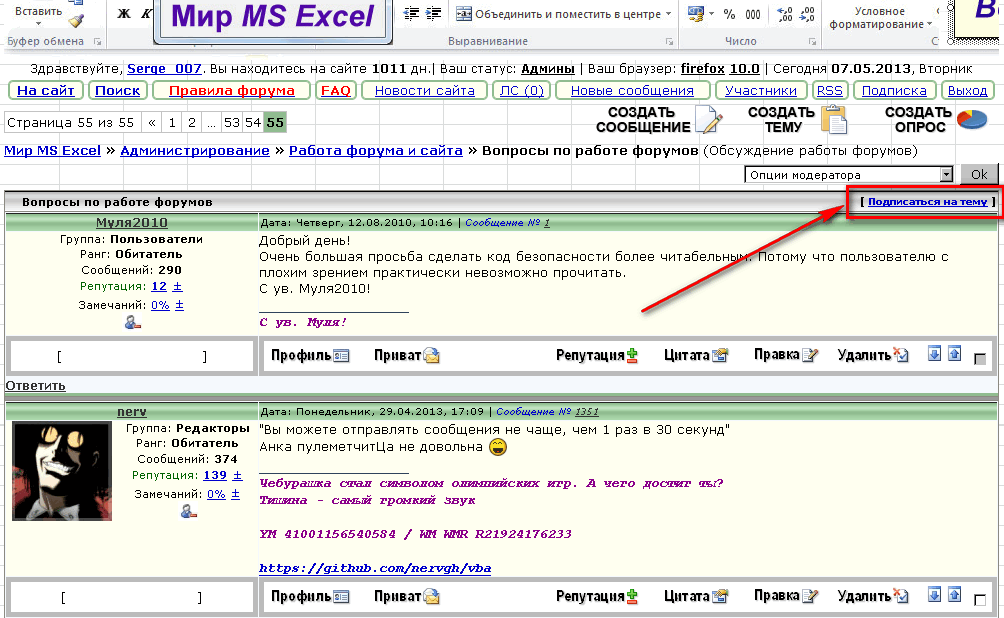Open the github.com/nervgh/vba link
This screenshot has height=618, width=1004.
pos(375,568)
